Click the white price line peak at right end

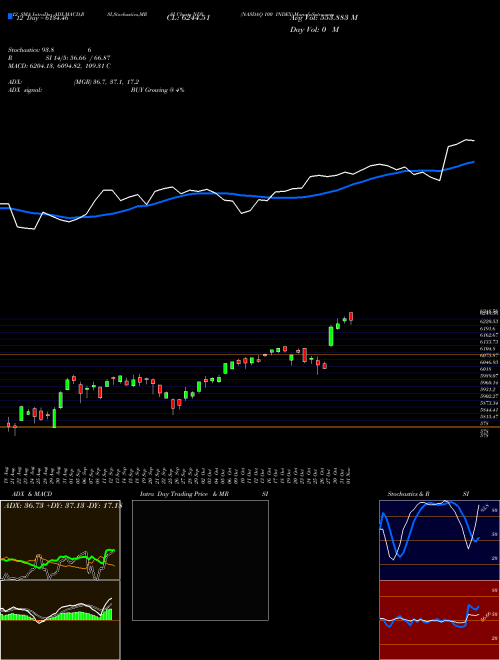point(466,139)
